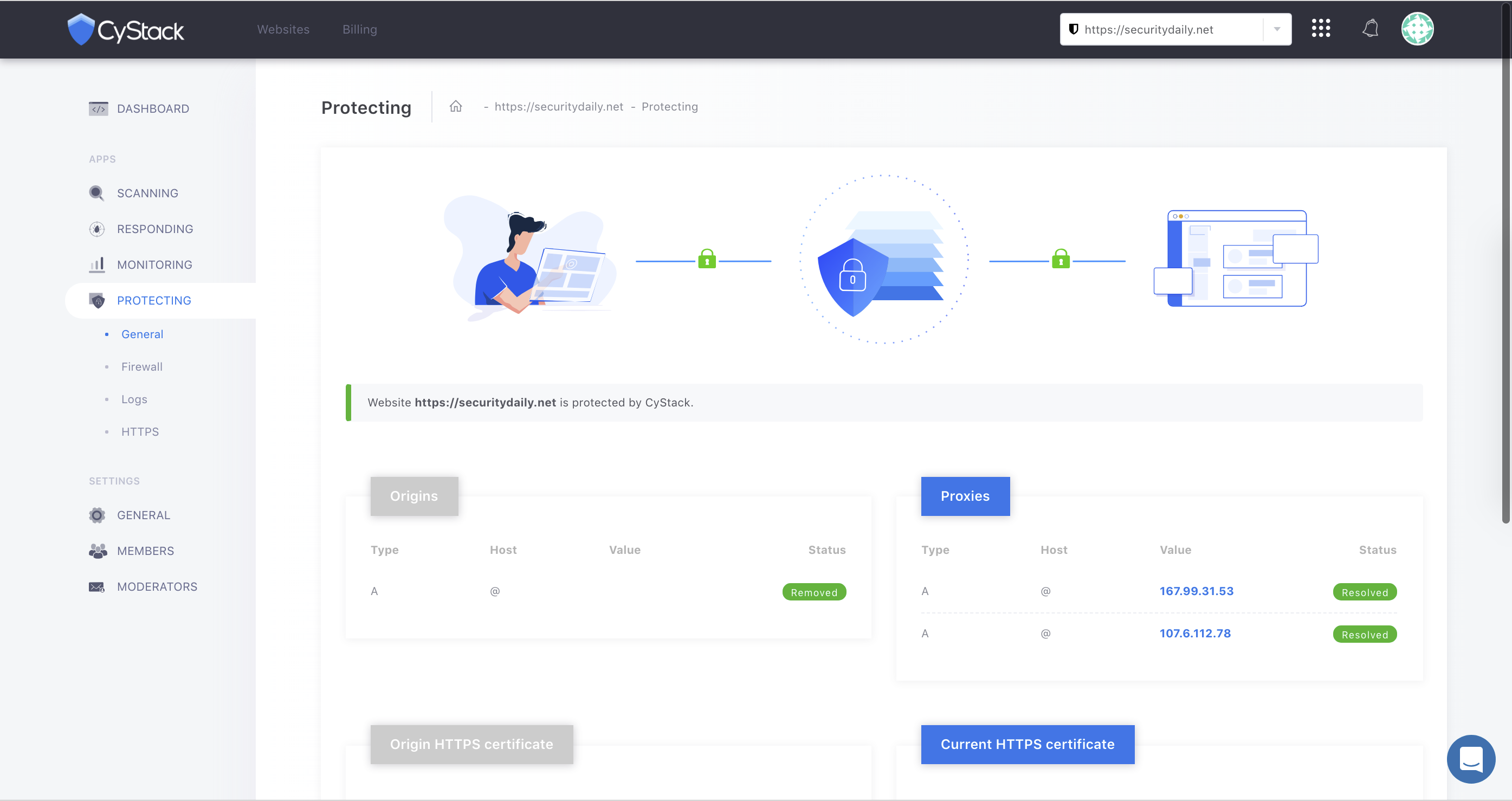Click the grid app switcher icon

pos(1321,29)
